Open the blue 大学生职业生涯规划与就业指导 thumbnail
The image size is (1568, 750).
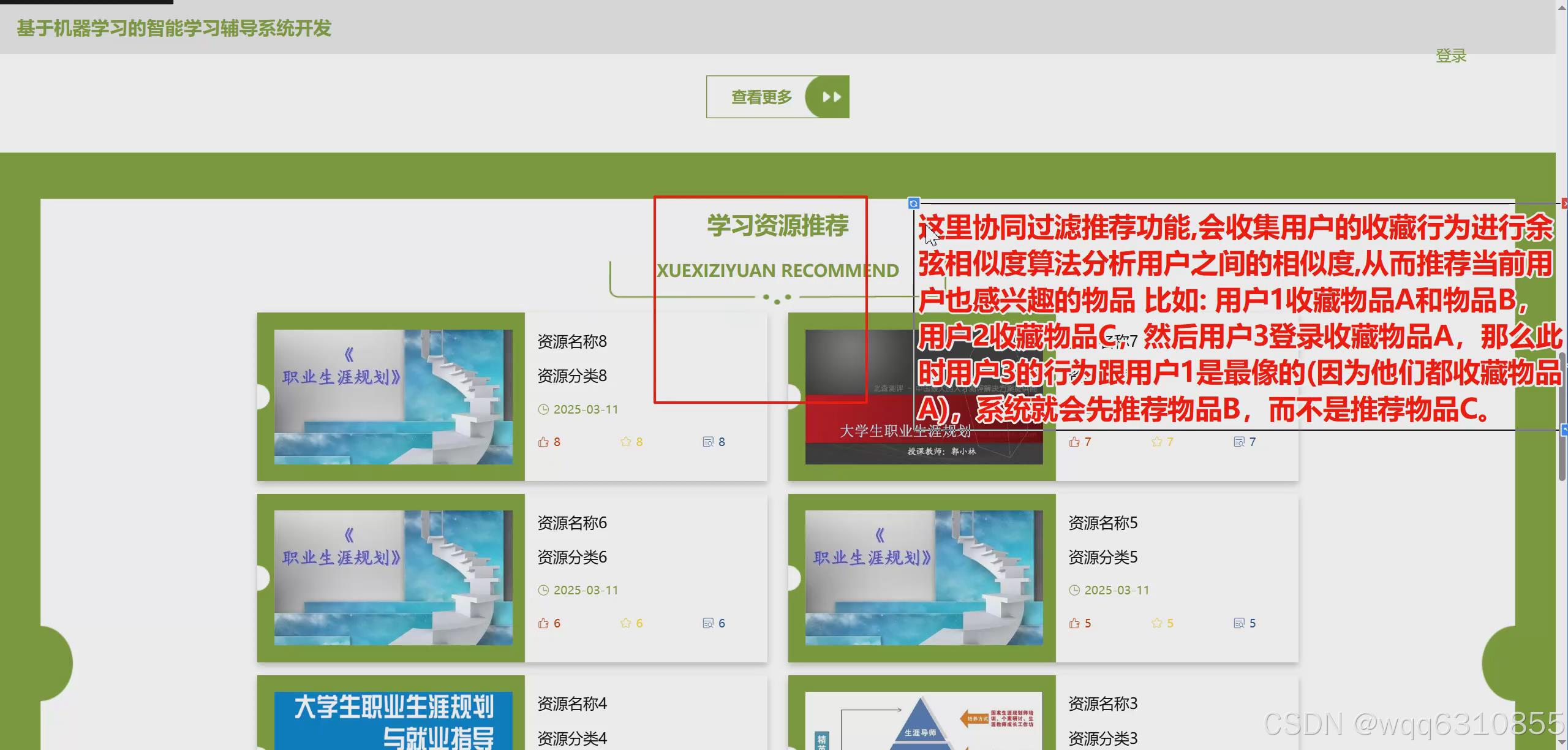coord(393,721)
